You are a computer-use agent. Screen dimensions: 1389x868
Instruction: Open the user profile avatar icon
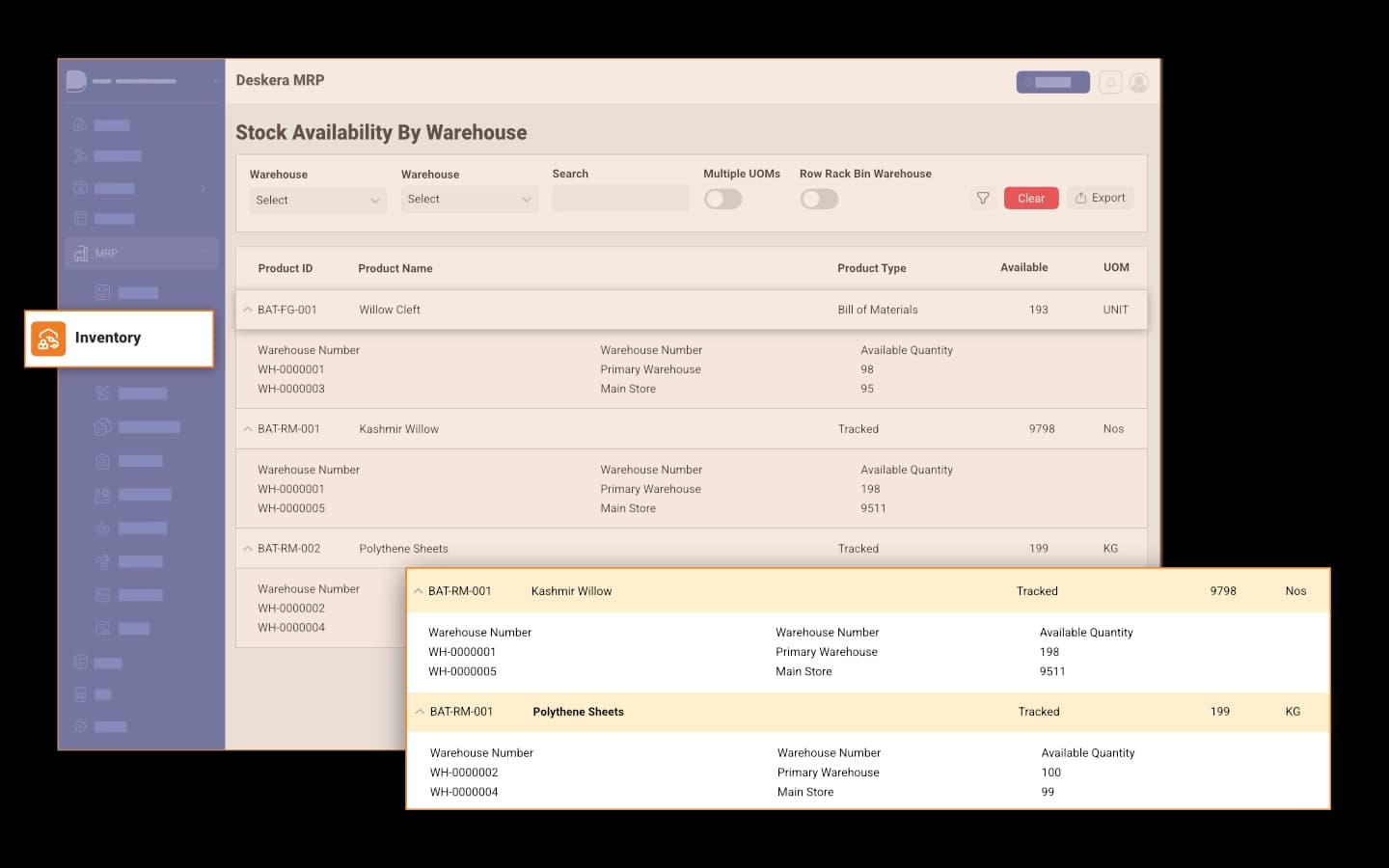1139,83
